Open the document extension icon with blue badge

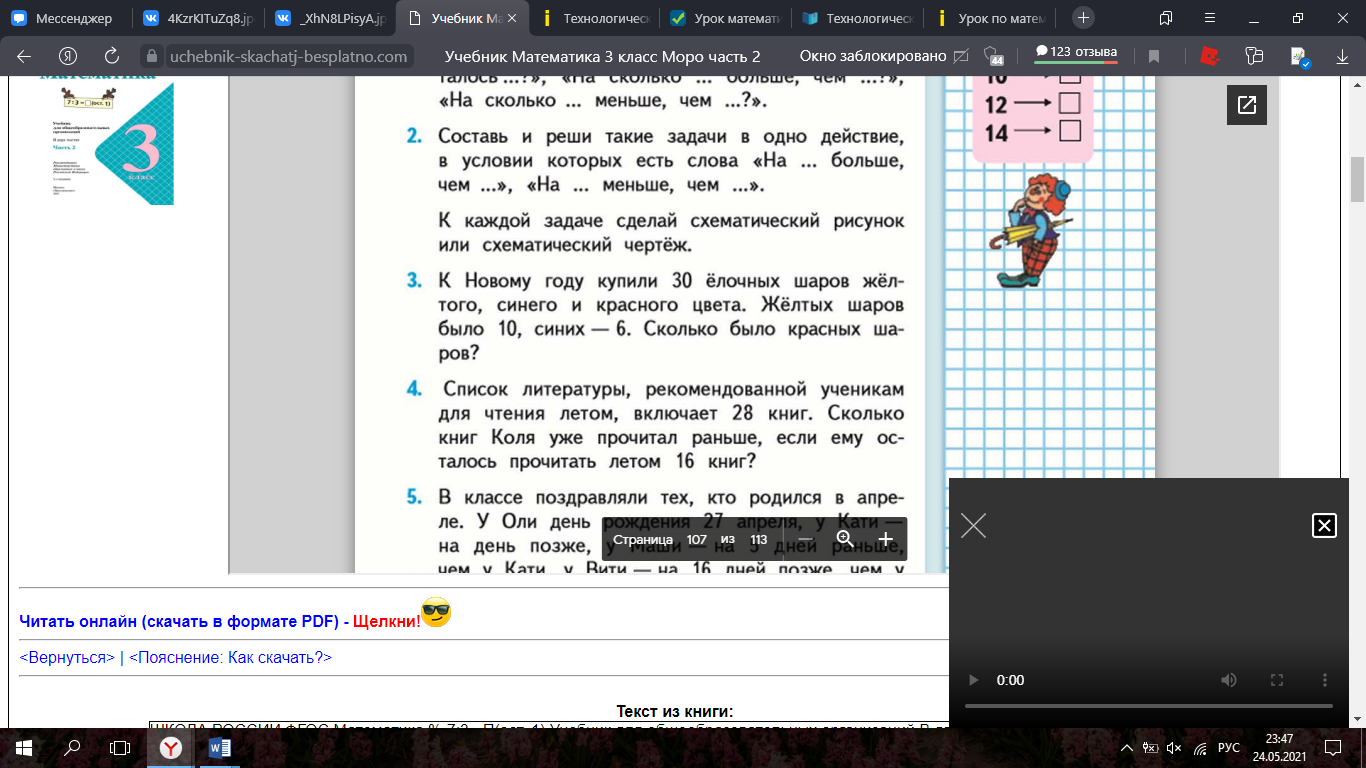tap(1299, 57)
